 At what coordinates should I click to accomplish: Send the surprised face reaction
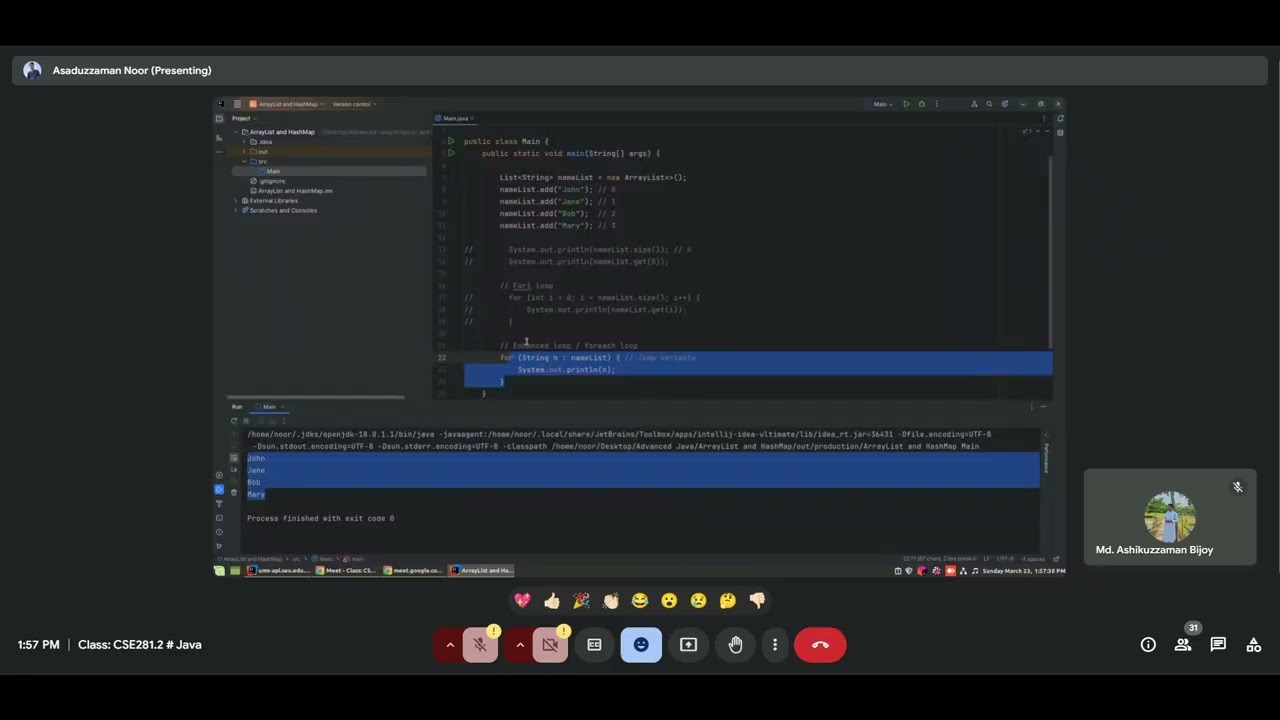(x=669, y=600)
